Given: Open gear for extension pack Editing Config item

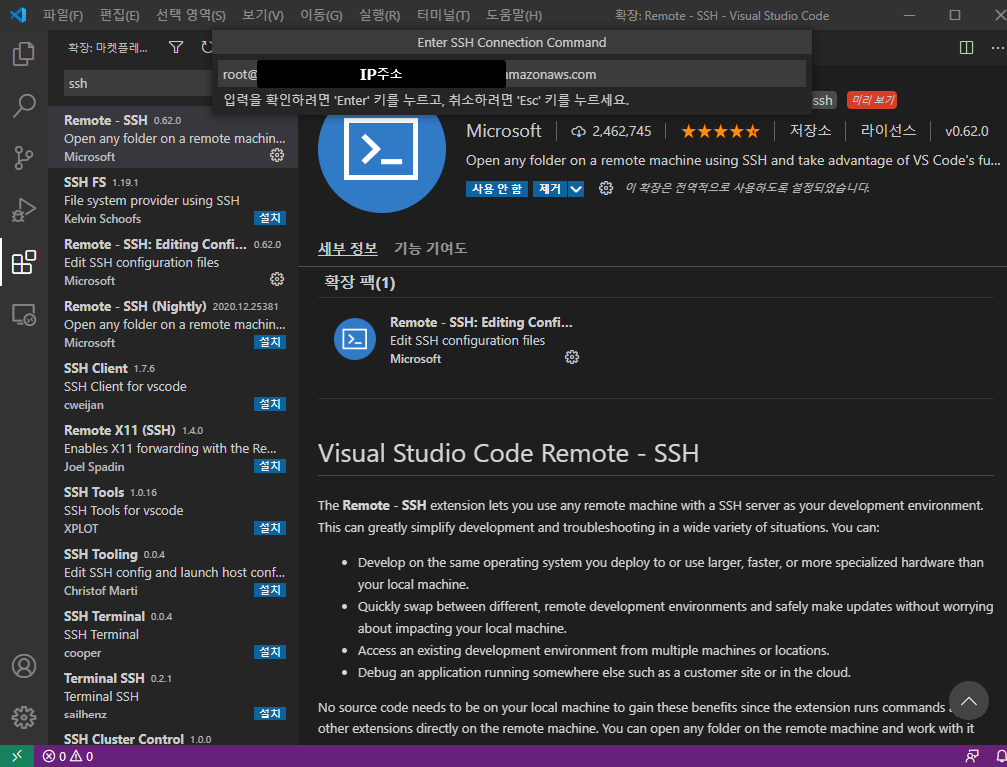Looking at the screenshot, I should pyautogui.click(x=572, y=357).
